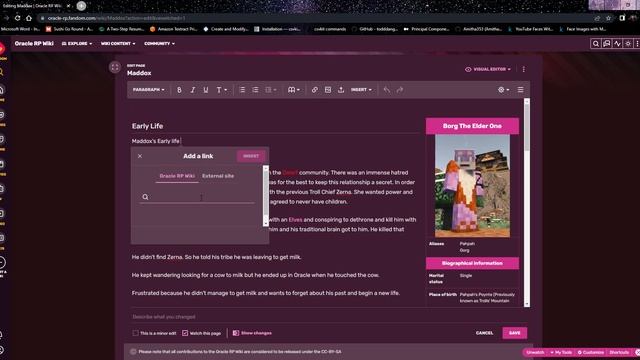Click the link icon in toolbar
The image size is (640, 360).
pyautogui.click(x=315, y=90)
